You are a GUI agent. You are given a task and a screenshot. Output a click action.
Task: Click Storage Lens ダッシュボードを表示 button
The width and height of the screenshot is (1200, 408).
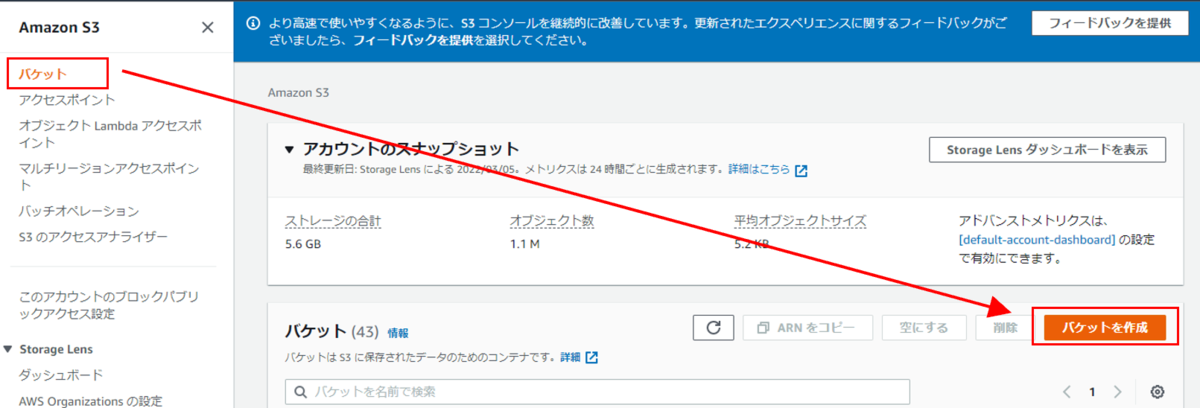tap(1047, 149)
